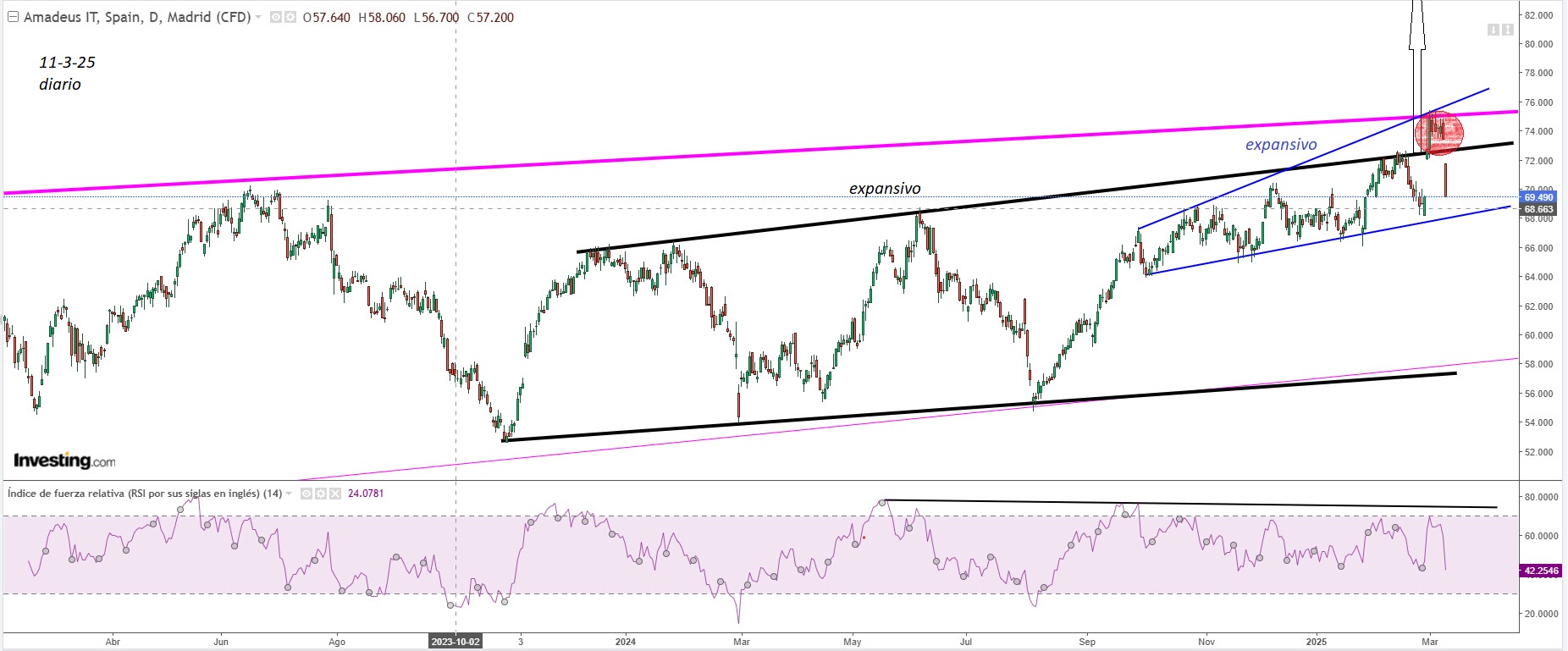
Task: Open settings gear for Amadeus IT series
Action: pyautogui.click(x=290, y=17)
